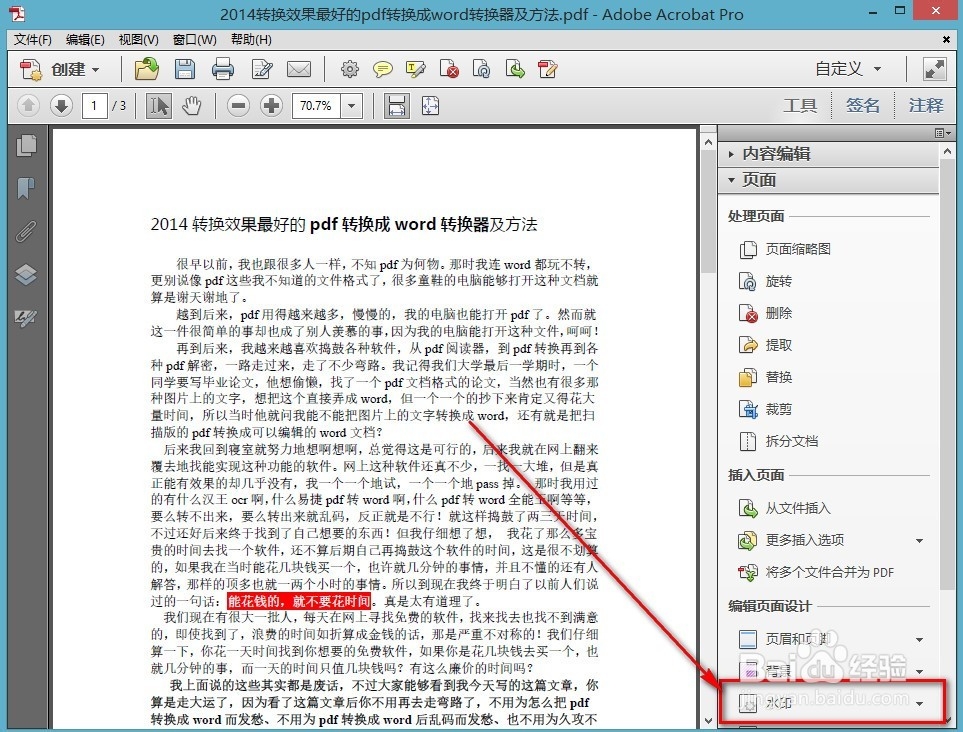Toggle fit one full page icon
Screen dimensions: 963x732
click(x=431, y=106)
